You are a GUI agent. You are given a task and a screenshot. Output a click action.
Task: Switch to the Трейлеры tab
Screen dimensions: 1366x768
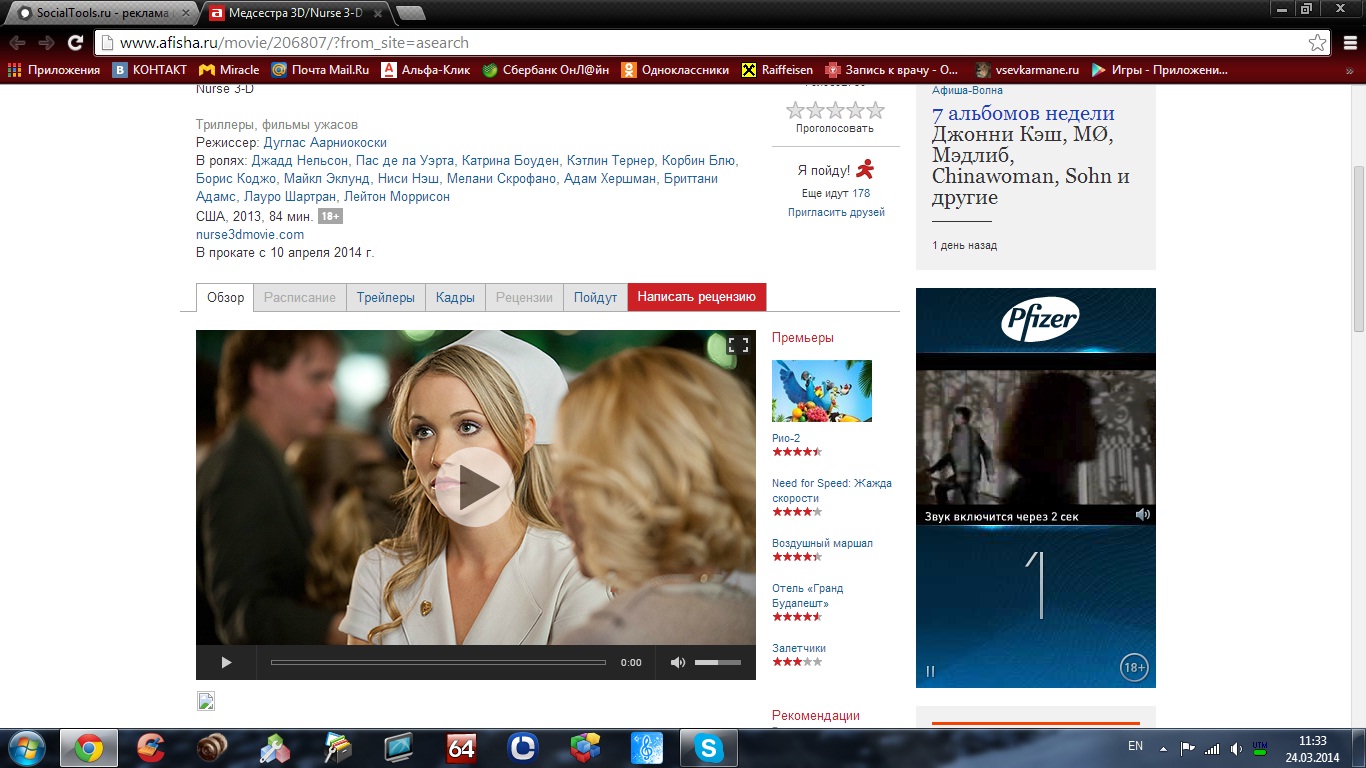point(386,297)
